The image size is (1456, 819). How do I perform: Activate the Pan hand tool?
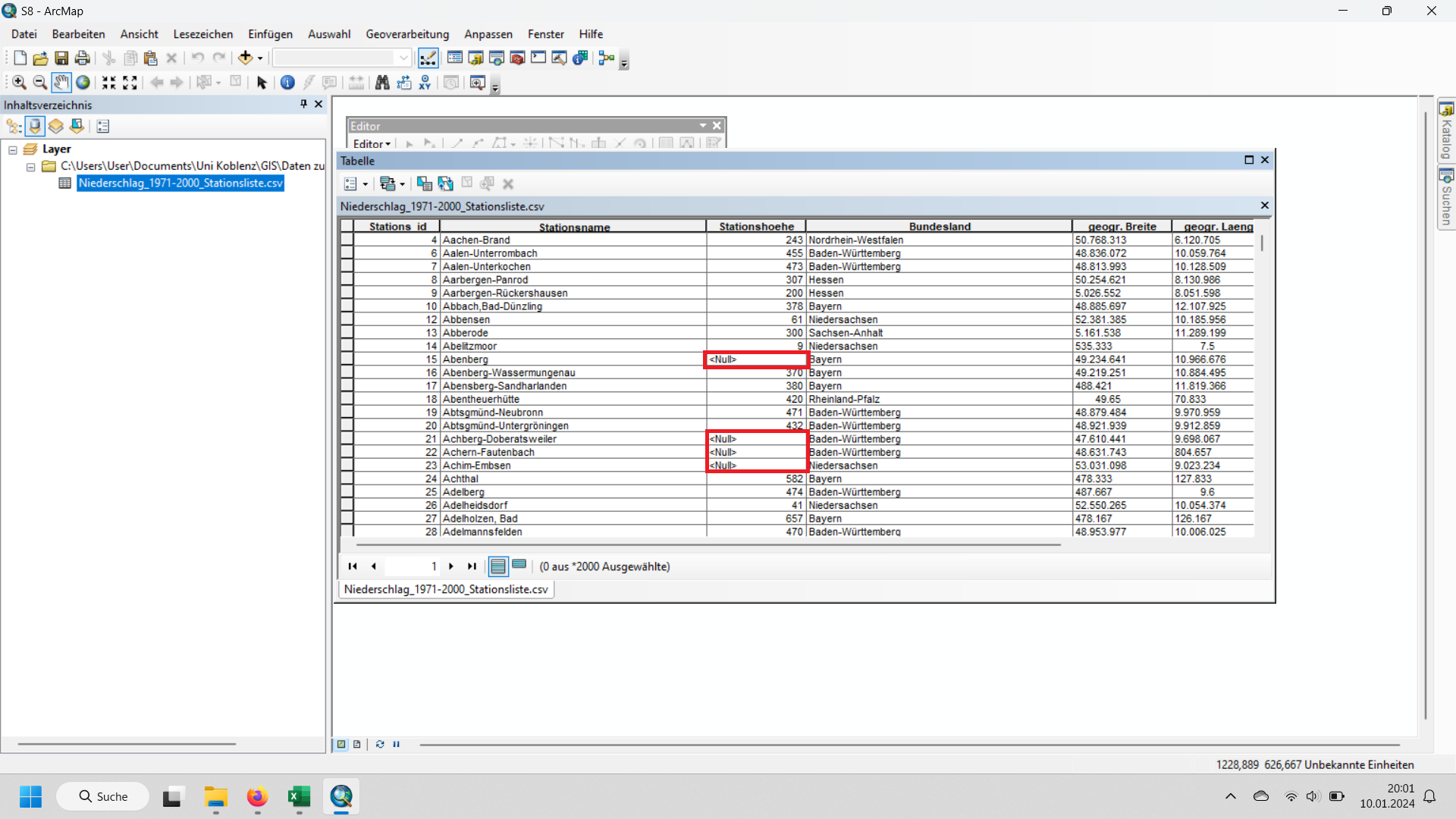(x=61, y=83)
